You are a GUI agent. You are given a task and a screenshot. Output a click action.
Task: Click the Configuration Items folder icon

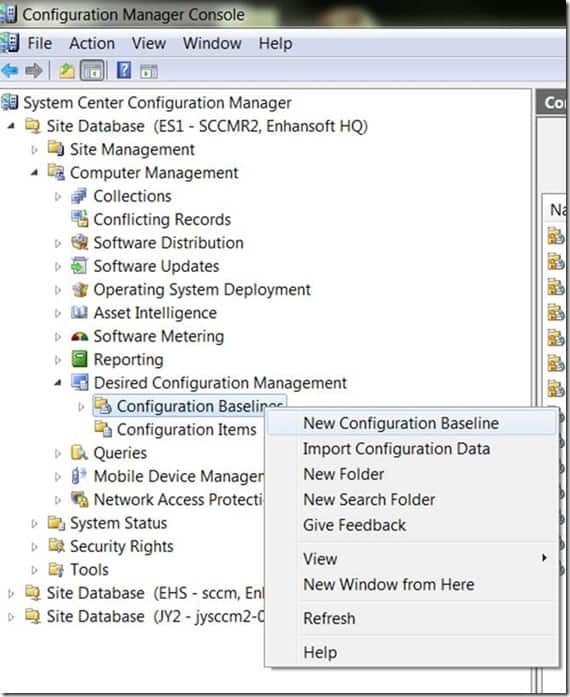point(103,429)
